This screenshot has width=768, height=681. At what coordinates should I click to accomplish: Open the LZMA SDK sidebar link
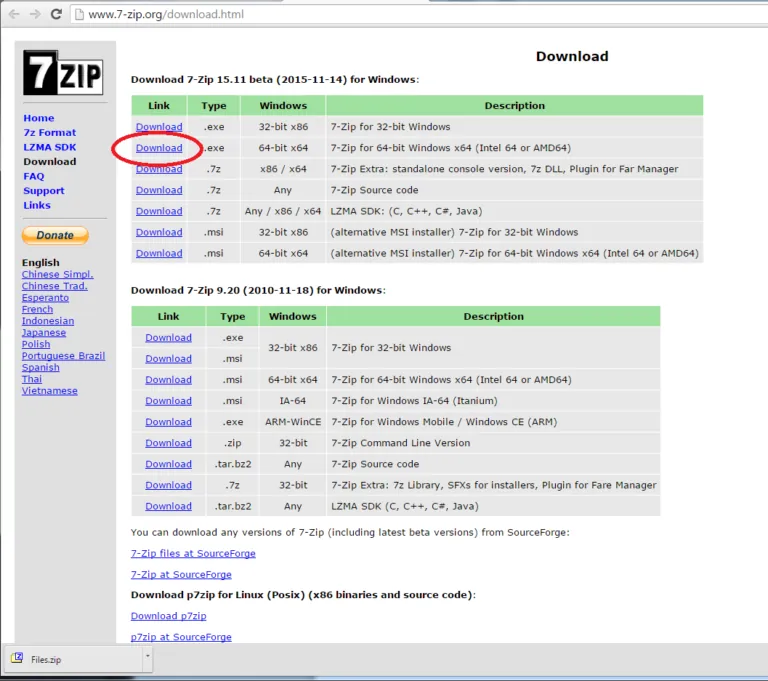(x=49, y=147)
